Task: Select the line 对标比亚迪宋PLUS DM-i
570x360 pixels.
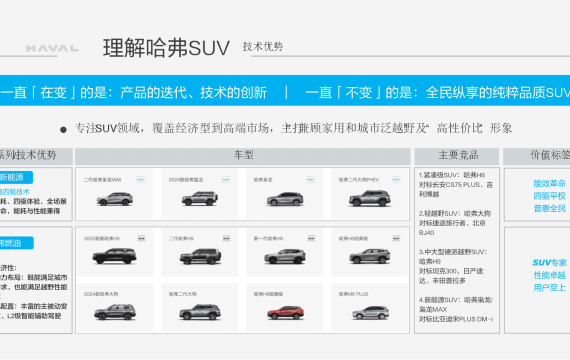Action: point(456,319)
